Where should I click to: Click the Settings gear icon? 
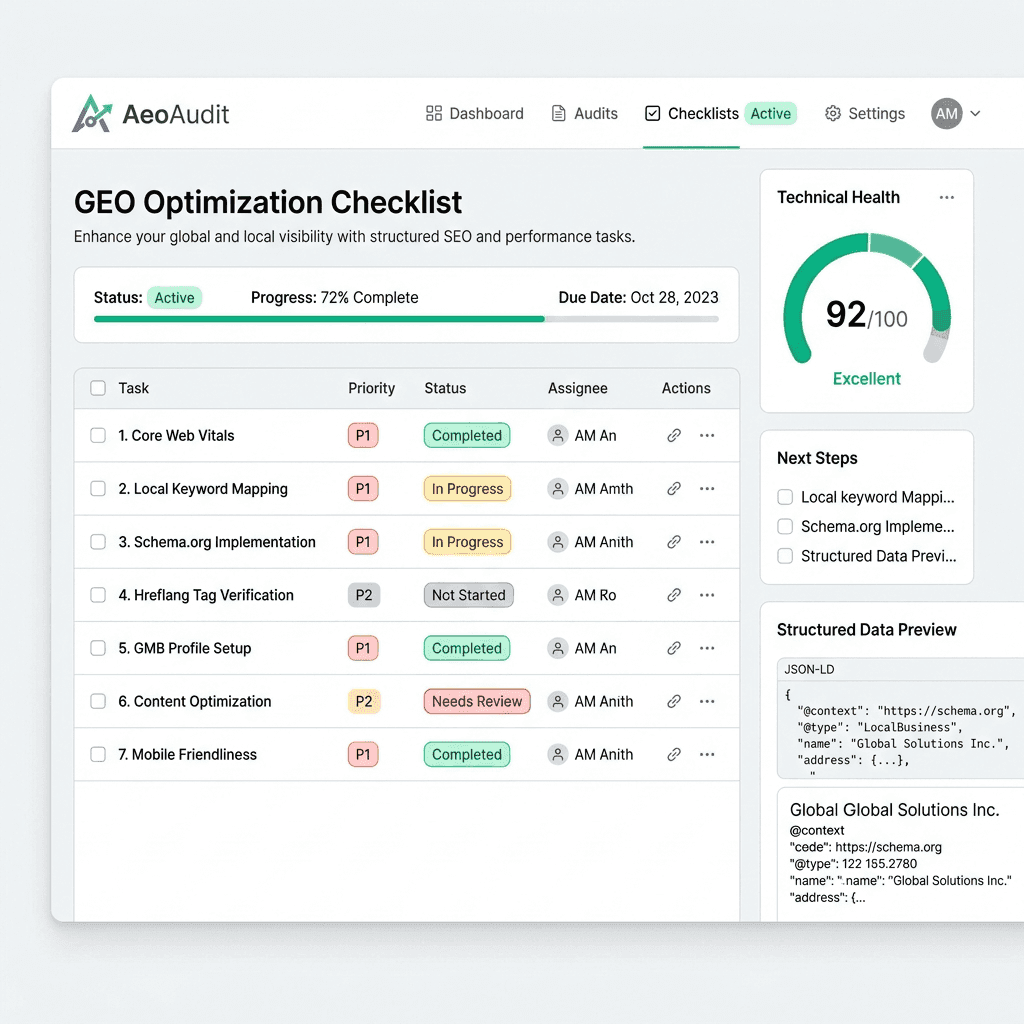click(x=833, y=114)
